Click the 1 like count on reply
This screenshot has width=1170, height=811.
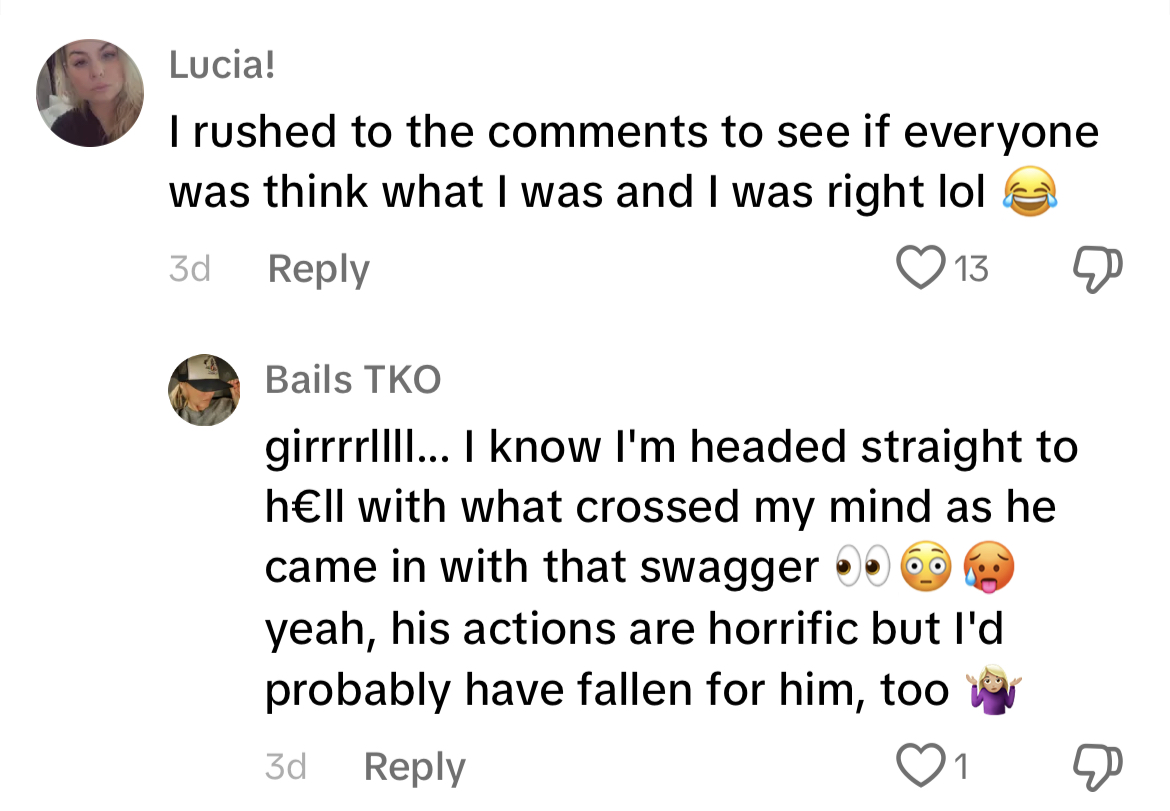[960, 766]
